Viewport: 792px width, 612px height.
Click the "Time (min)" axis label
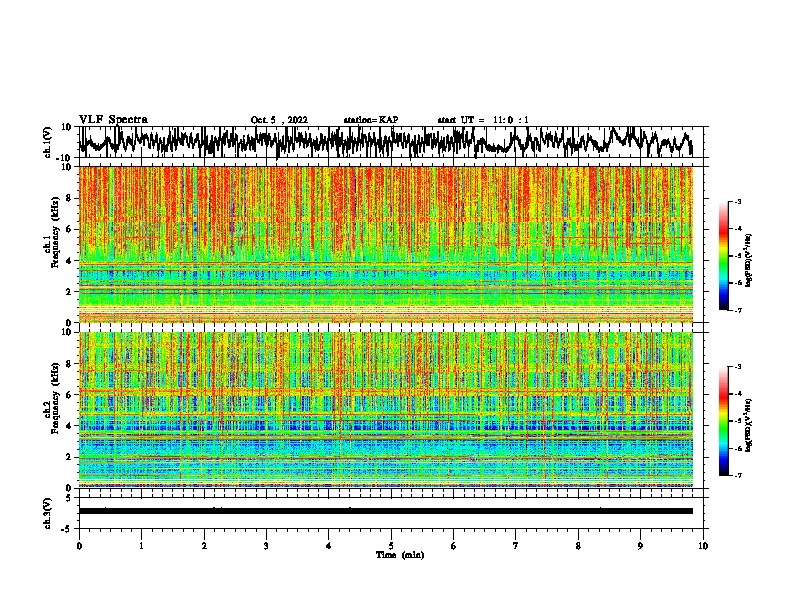coord(400,555)
